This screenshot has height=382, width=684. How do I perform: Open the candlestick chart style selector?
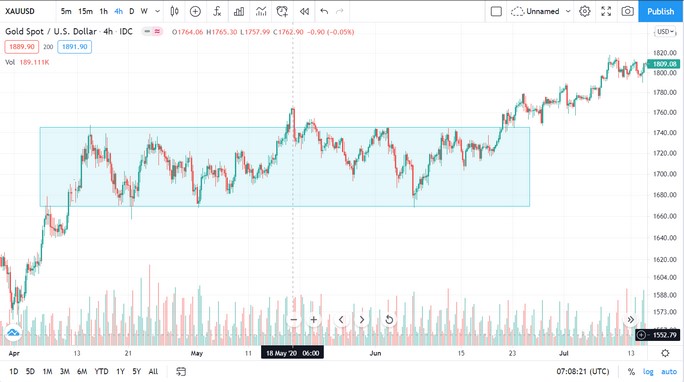point(174,11)
